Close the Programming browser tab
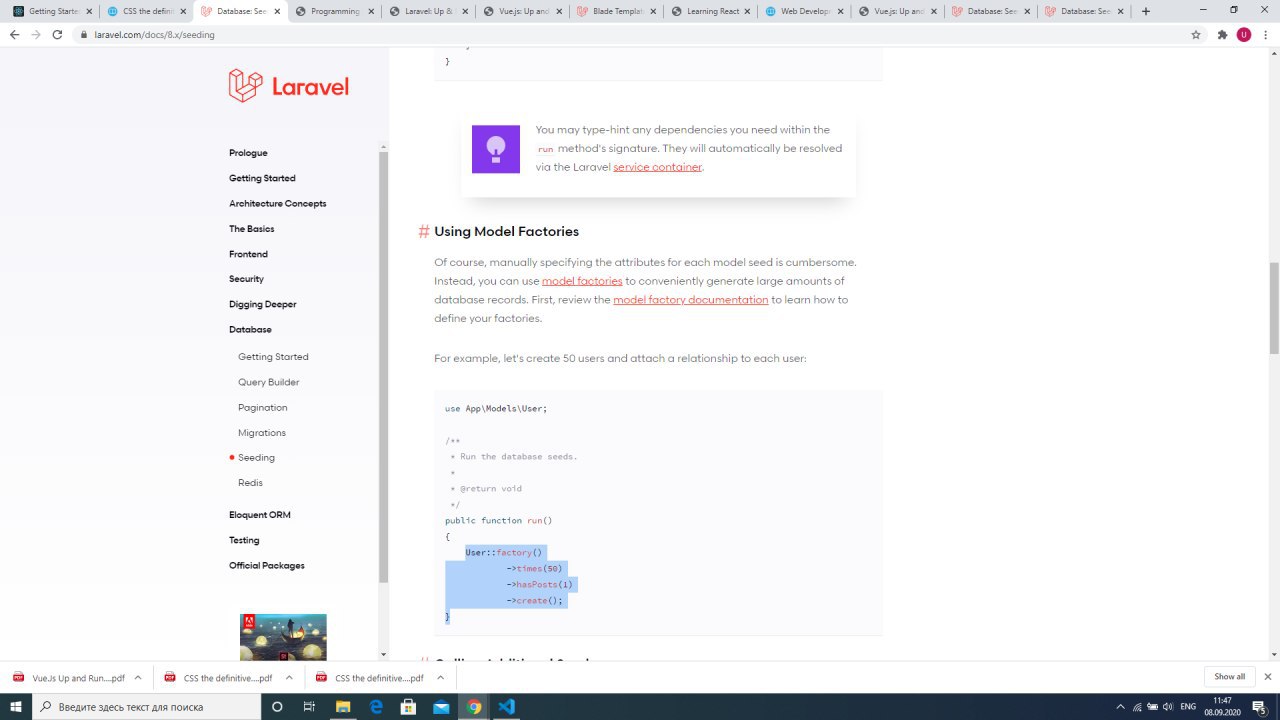Viewport: 1280px width, 720px height. [371, 11]
